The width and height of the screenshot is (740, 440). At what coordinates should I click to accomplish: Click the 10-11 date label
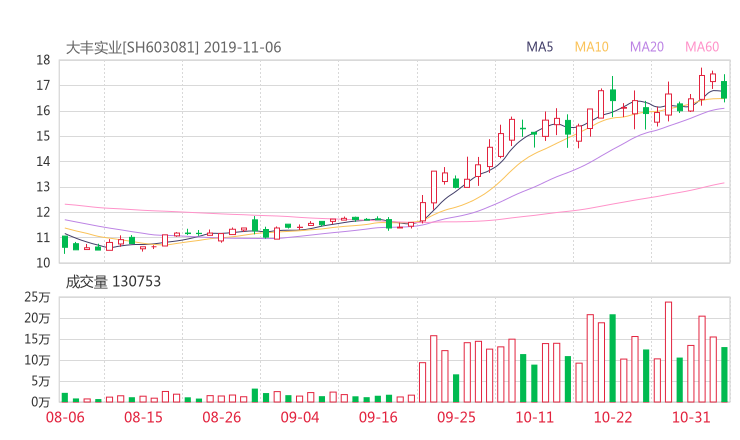[x=534, y=417]
